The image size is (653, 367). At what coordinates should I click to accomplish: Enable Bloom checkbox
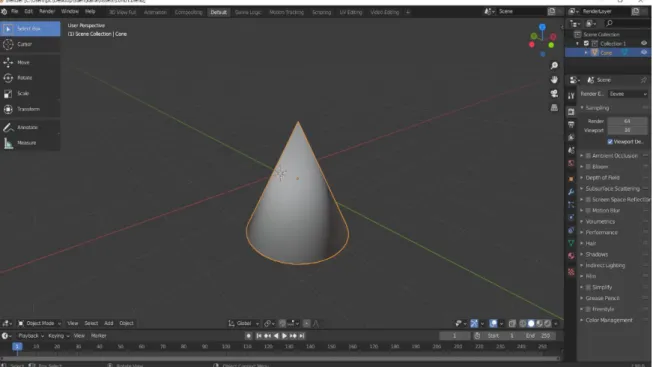tap(588, 167)
